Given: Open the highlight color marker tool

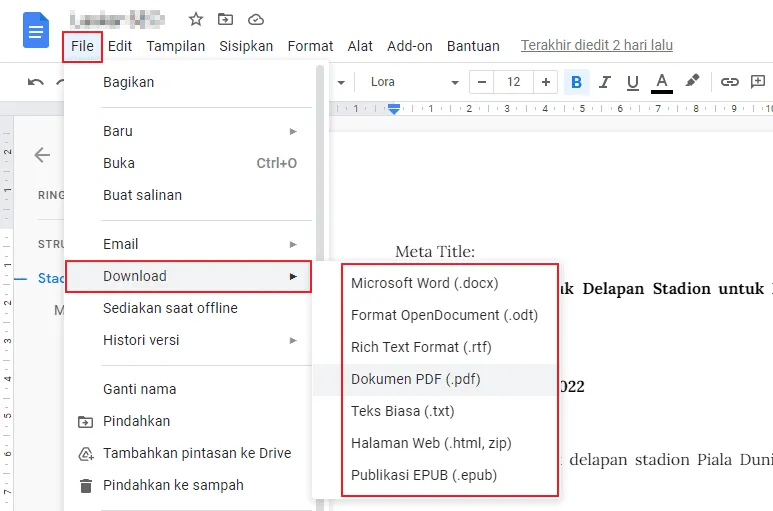Looking at the screenshot, I should (x=692, y=81).
